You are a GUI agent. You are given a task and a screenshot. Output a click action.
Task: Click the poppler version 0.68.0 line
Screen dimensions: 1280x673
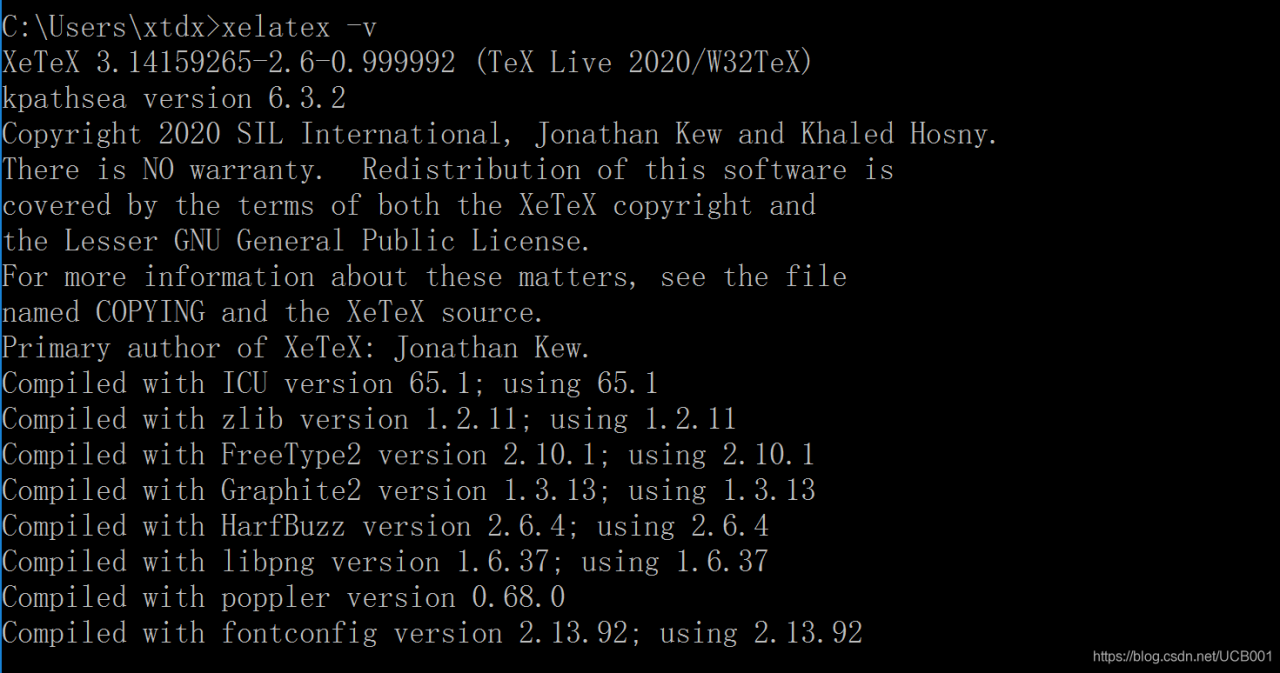tap(284, 597)
